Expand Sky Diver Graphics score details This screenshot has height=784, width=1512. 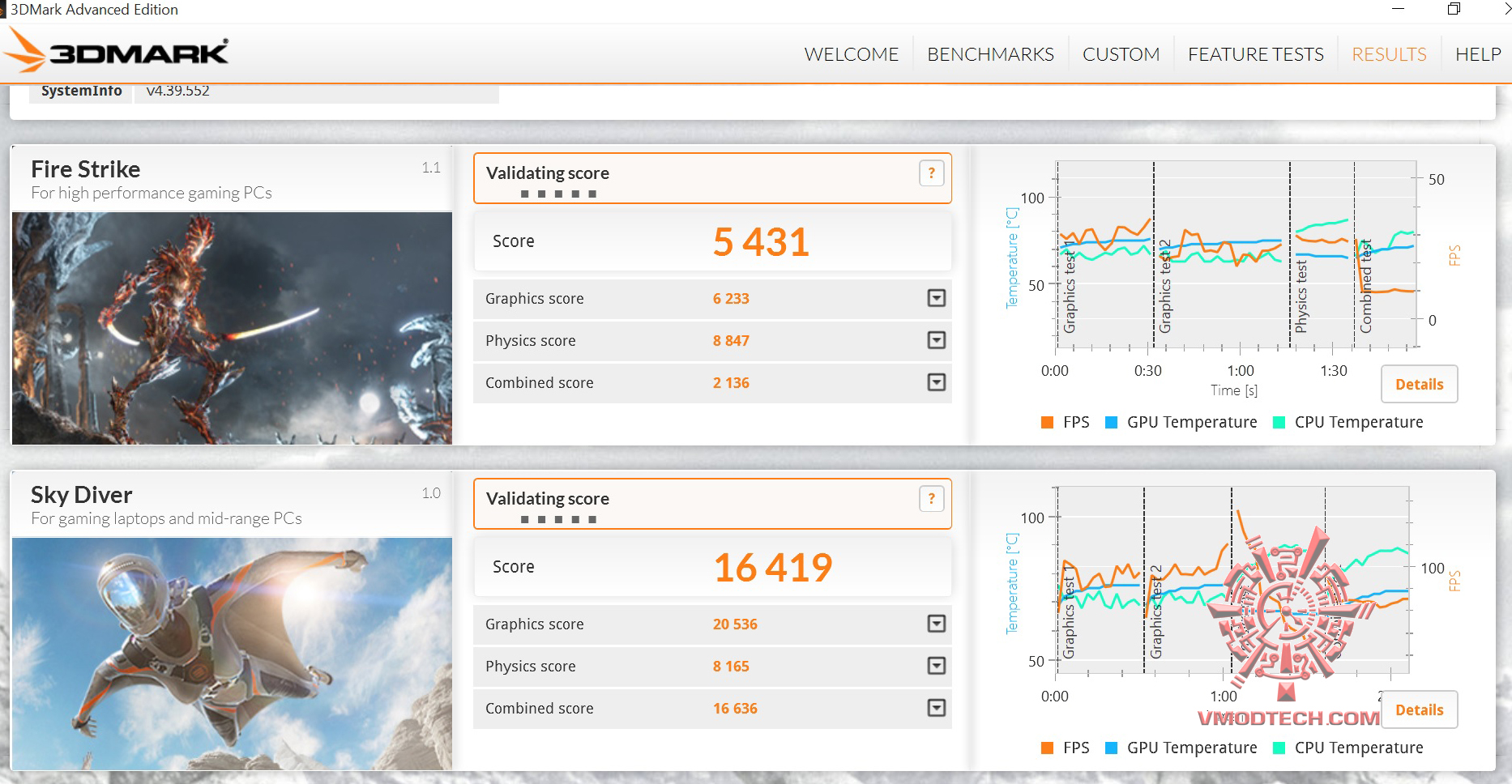[x=937, y=624]
